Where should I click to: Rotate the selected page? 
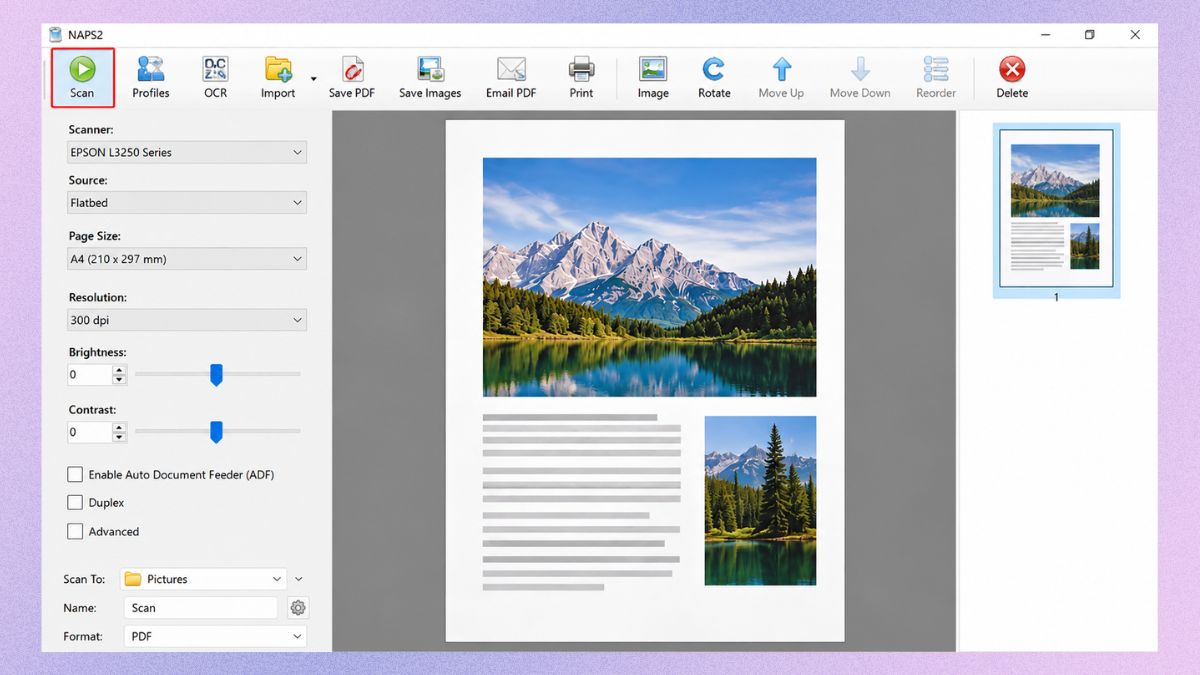click(714, 77)
